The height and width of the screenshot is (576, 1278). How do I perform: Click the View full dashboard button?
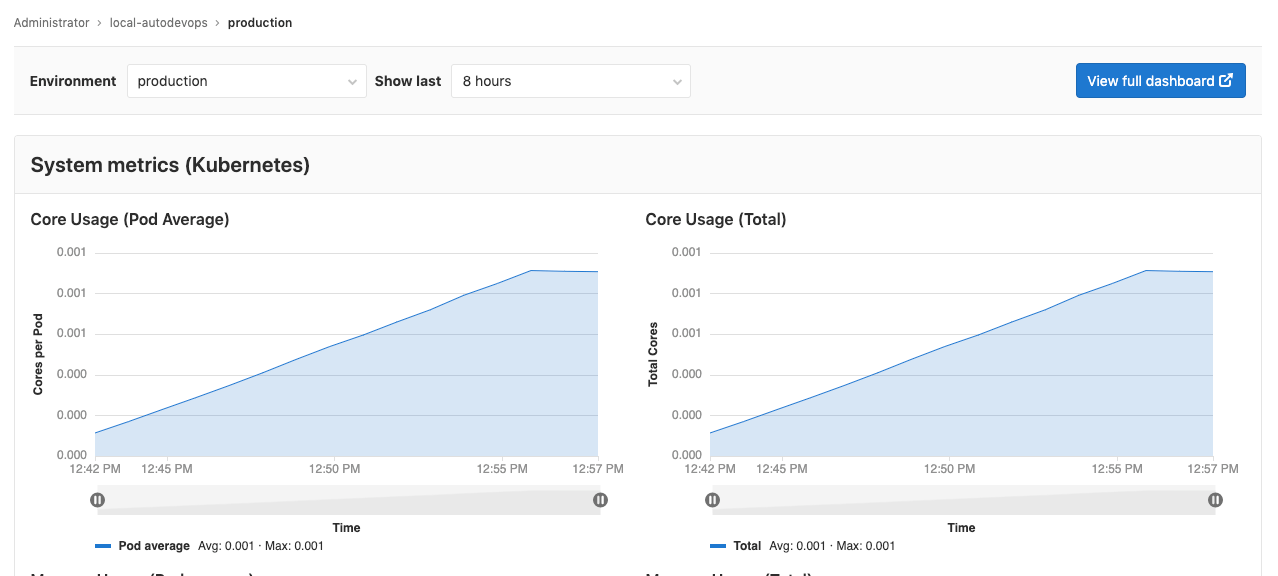(x=1160, y=80)
